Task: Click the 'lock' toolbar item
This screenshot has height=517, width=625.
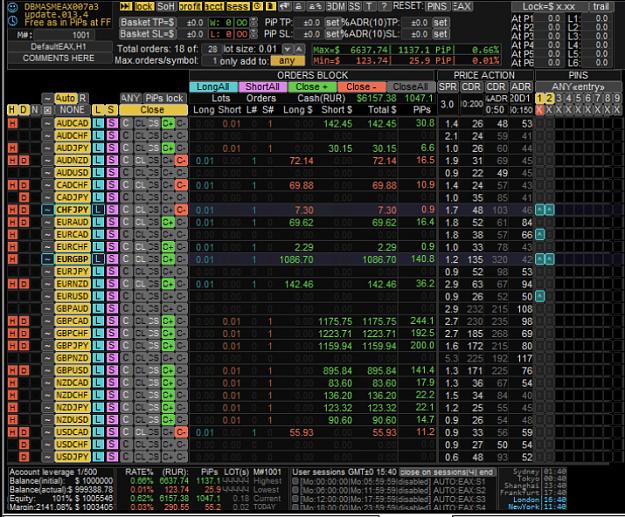Action: click(144, 6)
